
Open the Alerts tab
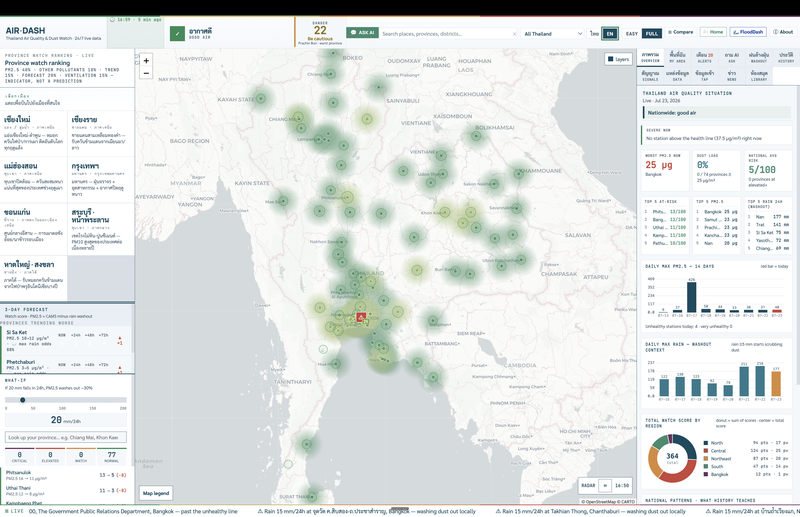coord(704,57)
